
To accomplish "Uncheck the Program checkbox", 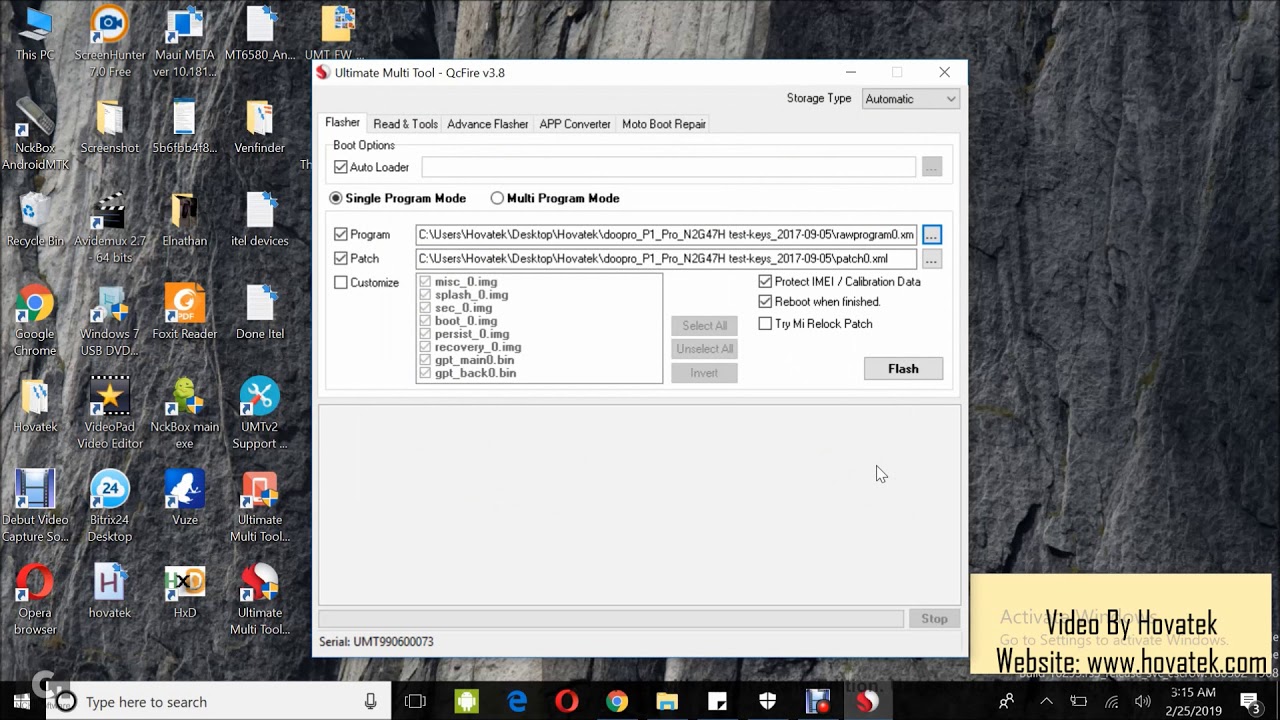I will [341, 234].
